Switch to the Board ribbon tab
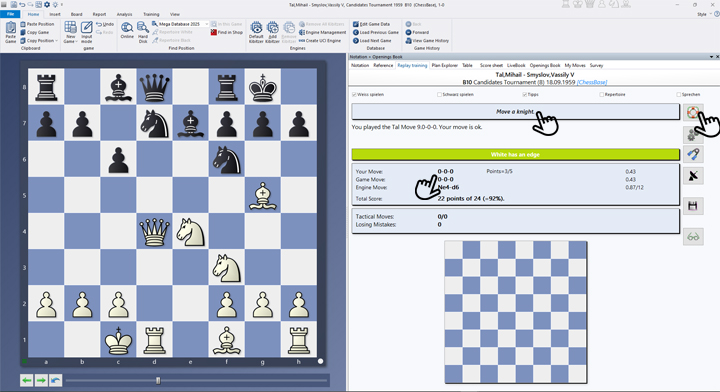This screenshot has height=392, width=720. tap(77, 14)
